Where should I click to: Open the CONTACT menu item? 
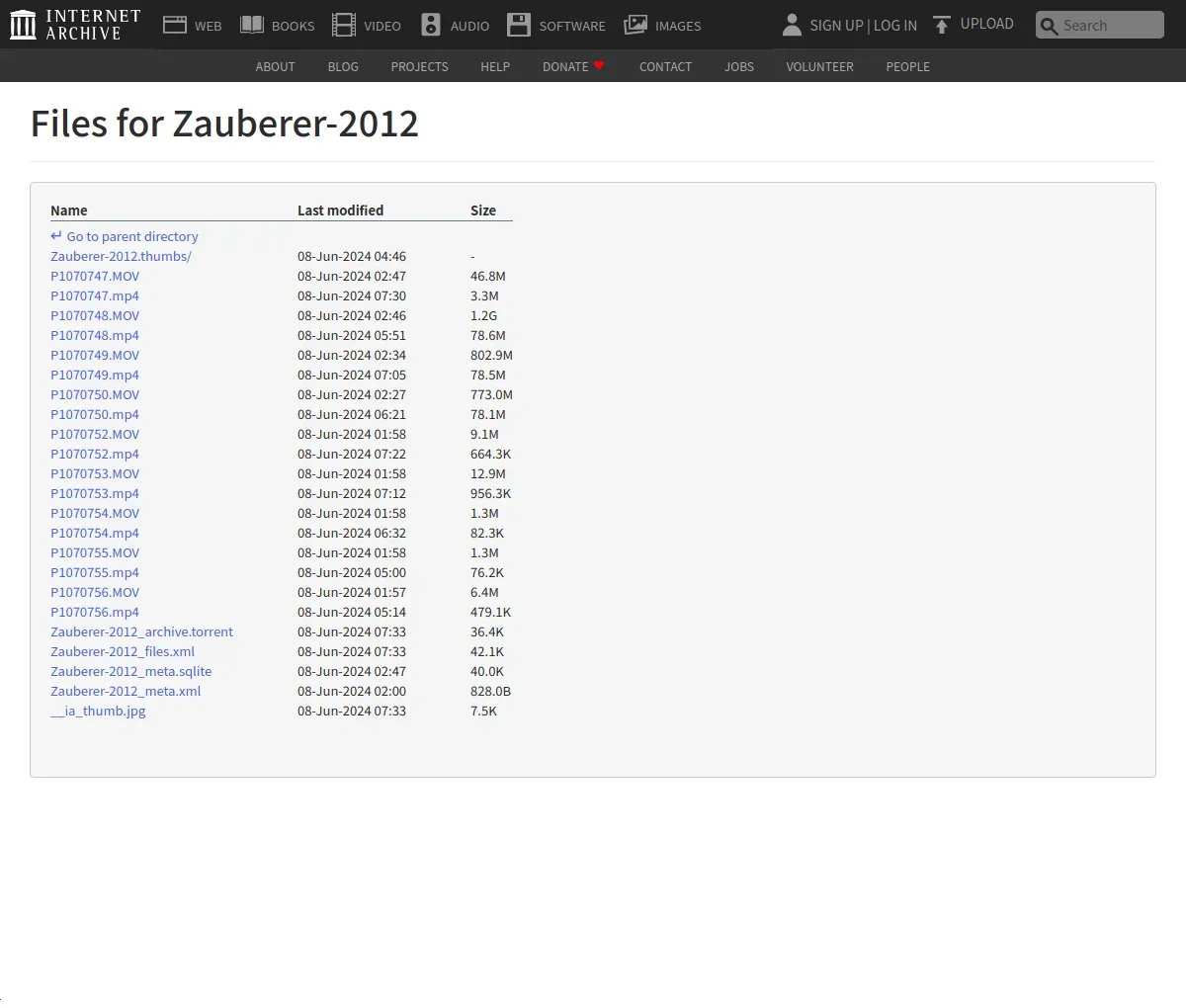click(666, 66)
